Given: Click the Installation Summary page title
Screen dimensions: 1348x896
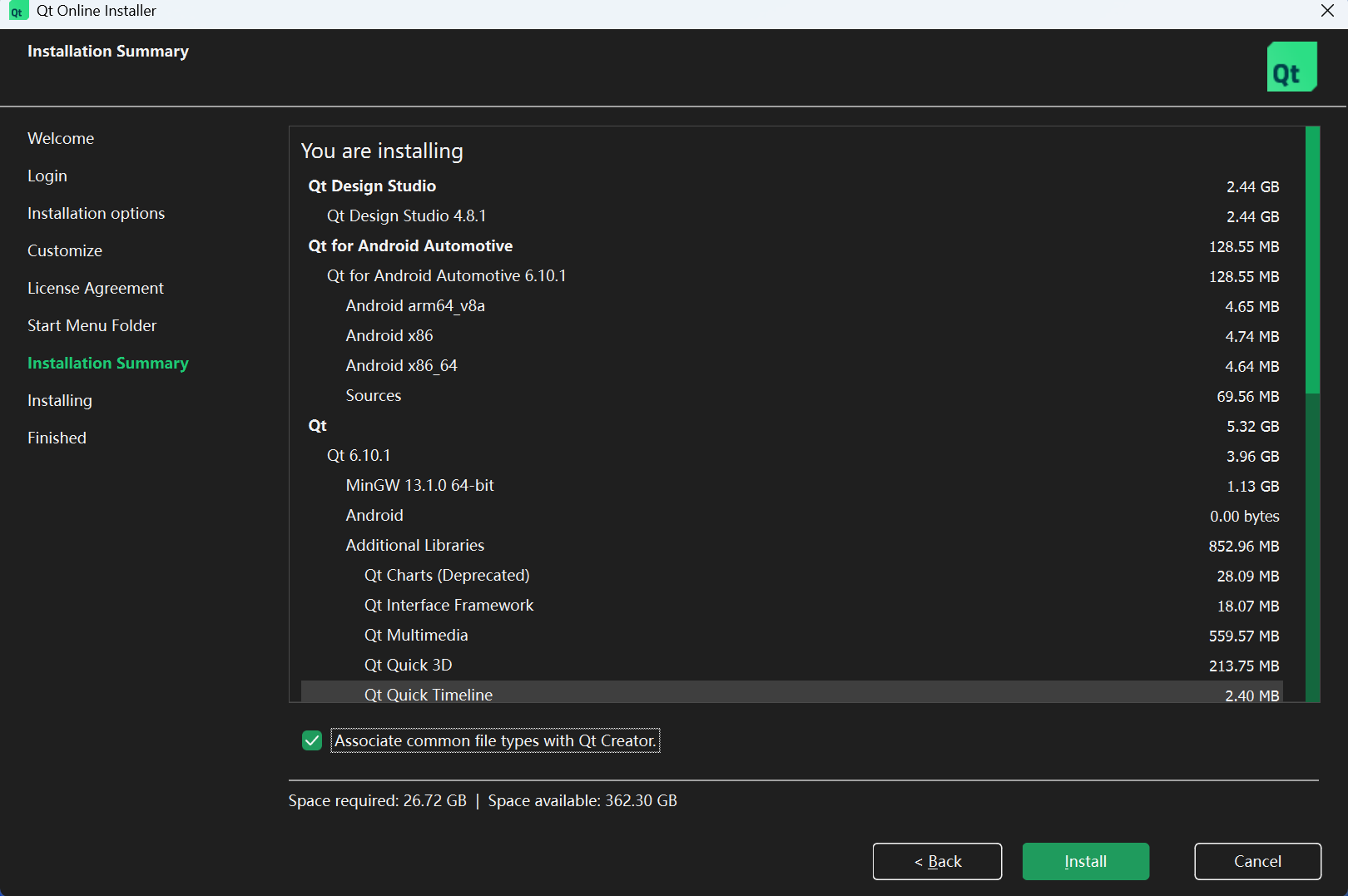Looking at the screenshot, I should (108, 51).
